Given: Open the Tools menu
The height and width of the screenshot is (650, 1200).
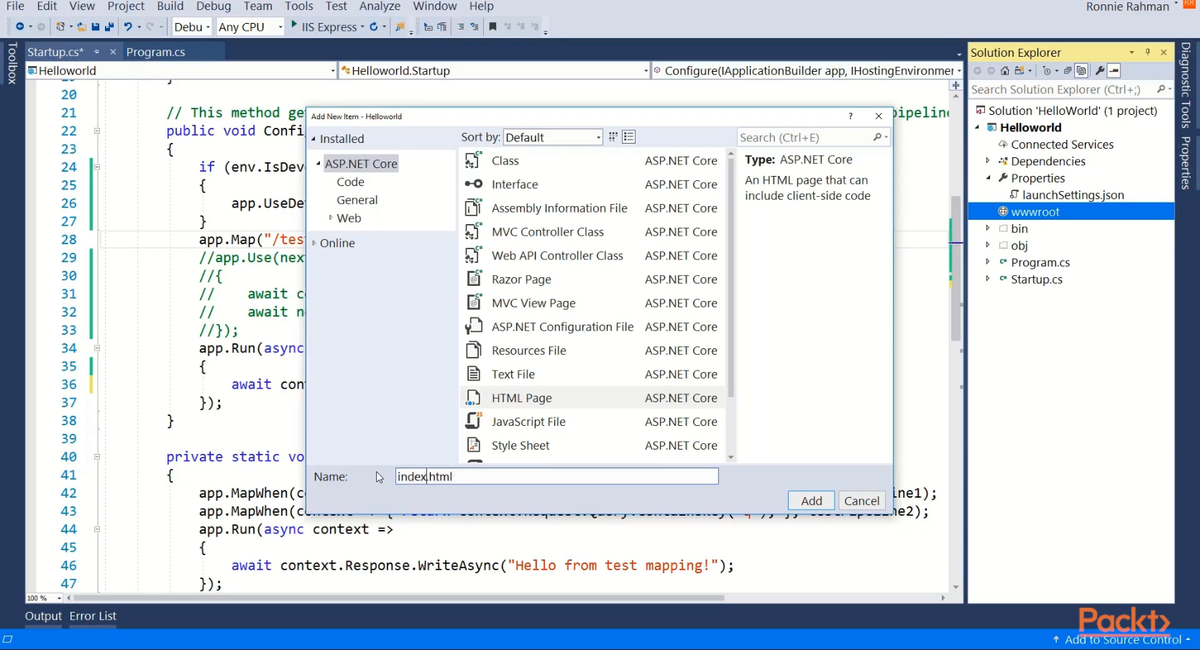Looking at the screenshot, I should [299, 6].
